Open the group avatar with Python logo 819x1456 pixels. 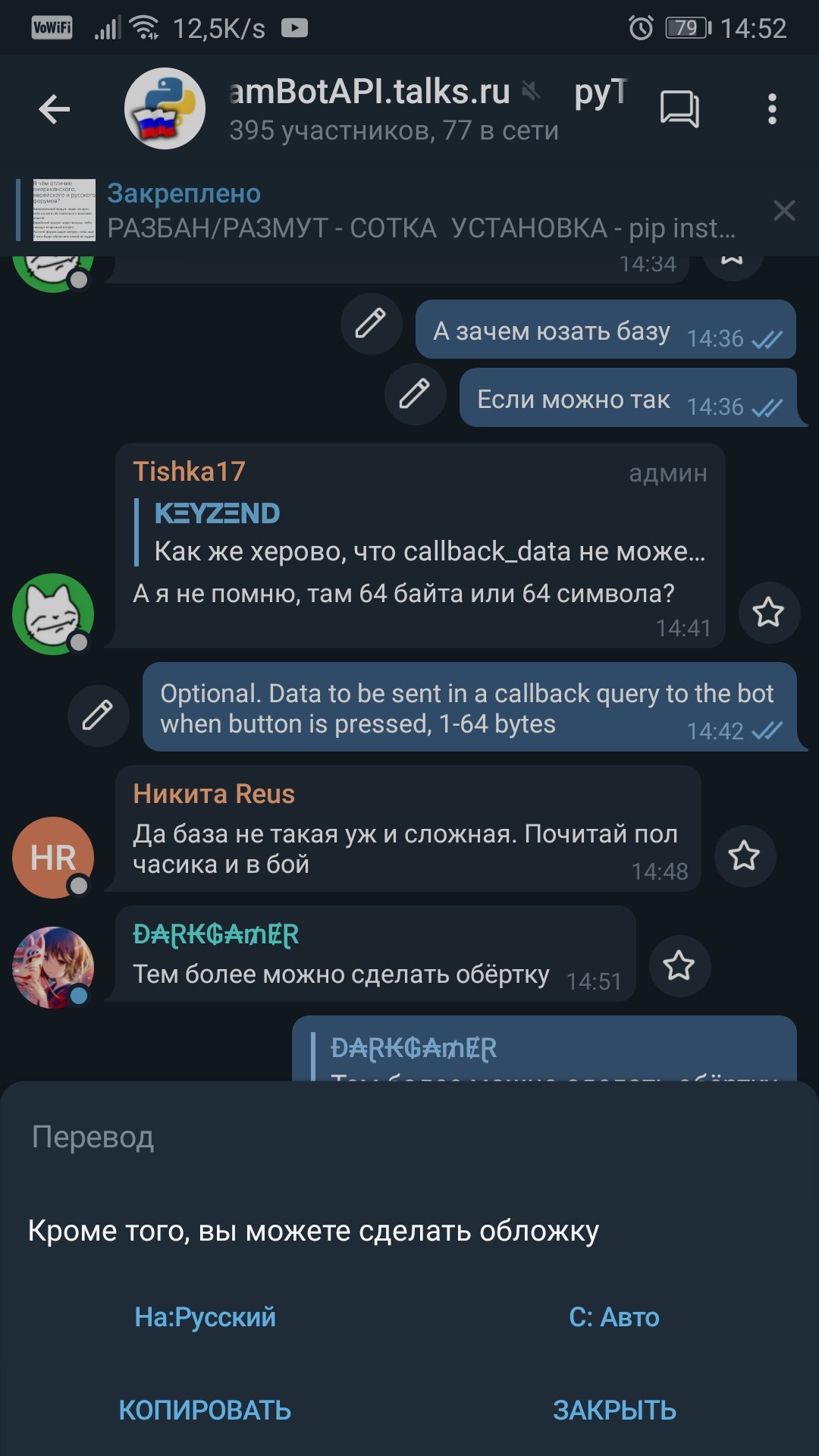(165, 108)
